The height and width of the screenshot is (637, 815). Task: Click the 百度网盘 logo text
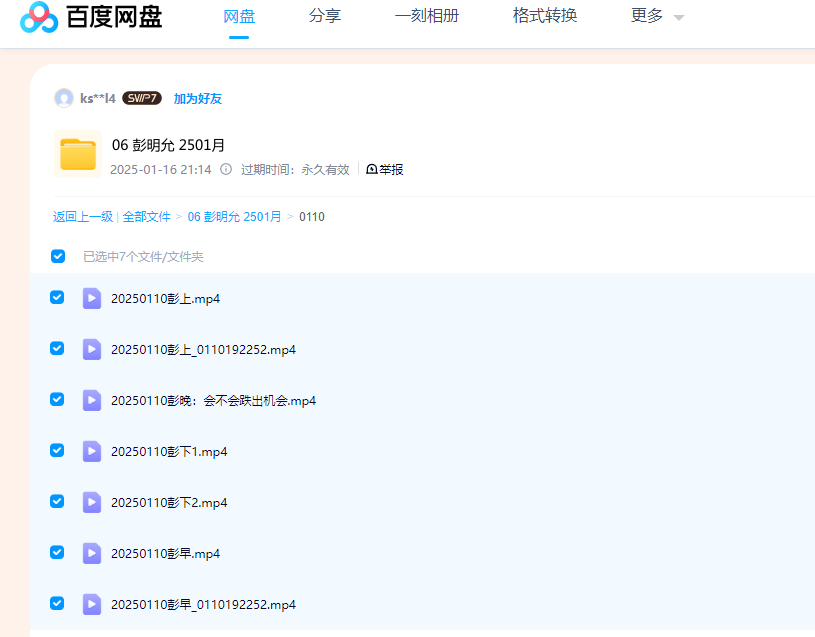[x=114, y=17]
